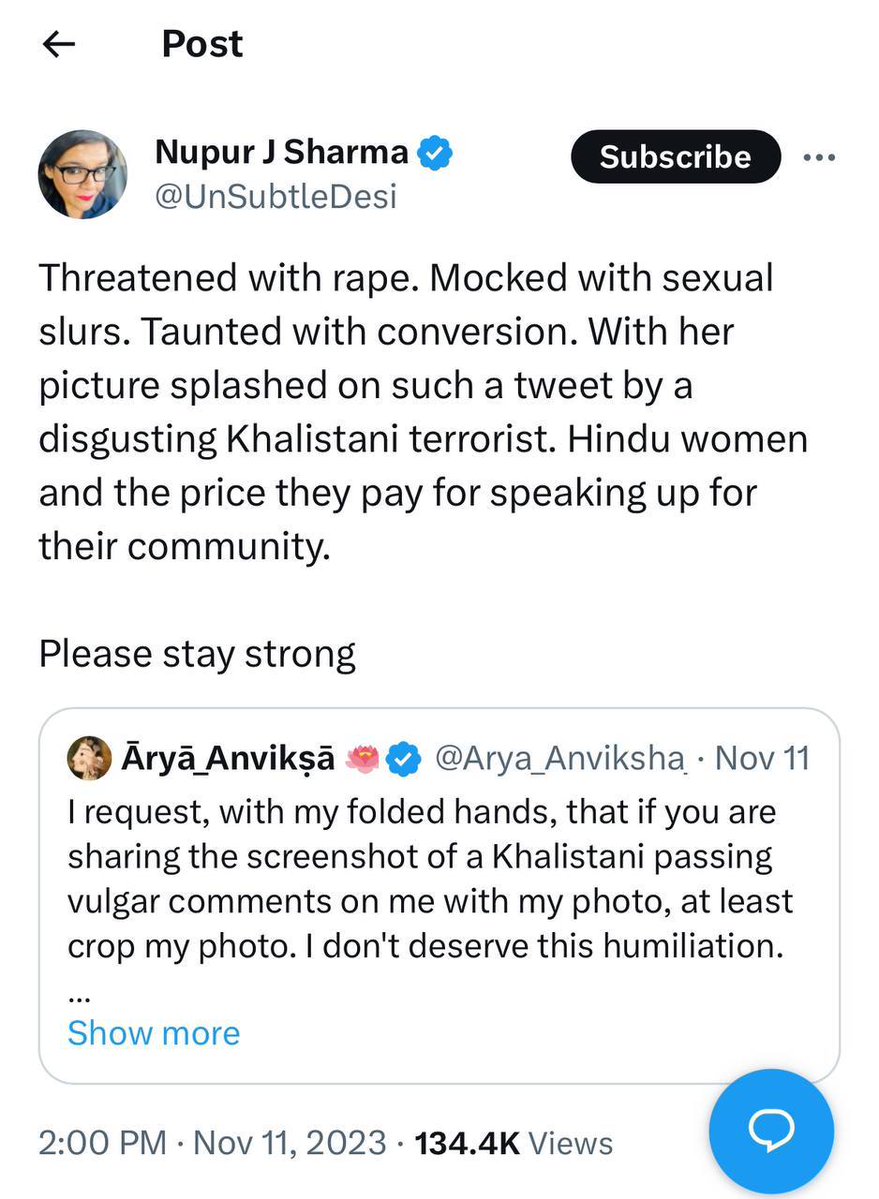
Task: Open the main post author's profile picture
Action: [83, 174]
